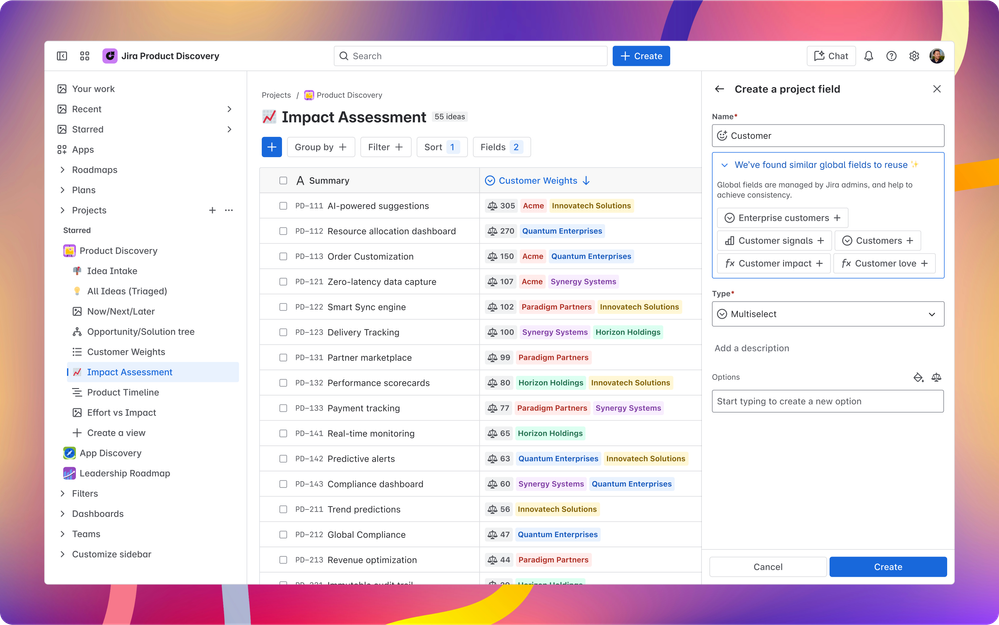
Task: Click the weight icon in the AI-powered suggestions row
Action: click(x=492, y=206)
